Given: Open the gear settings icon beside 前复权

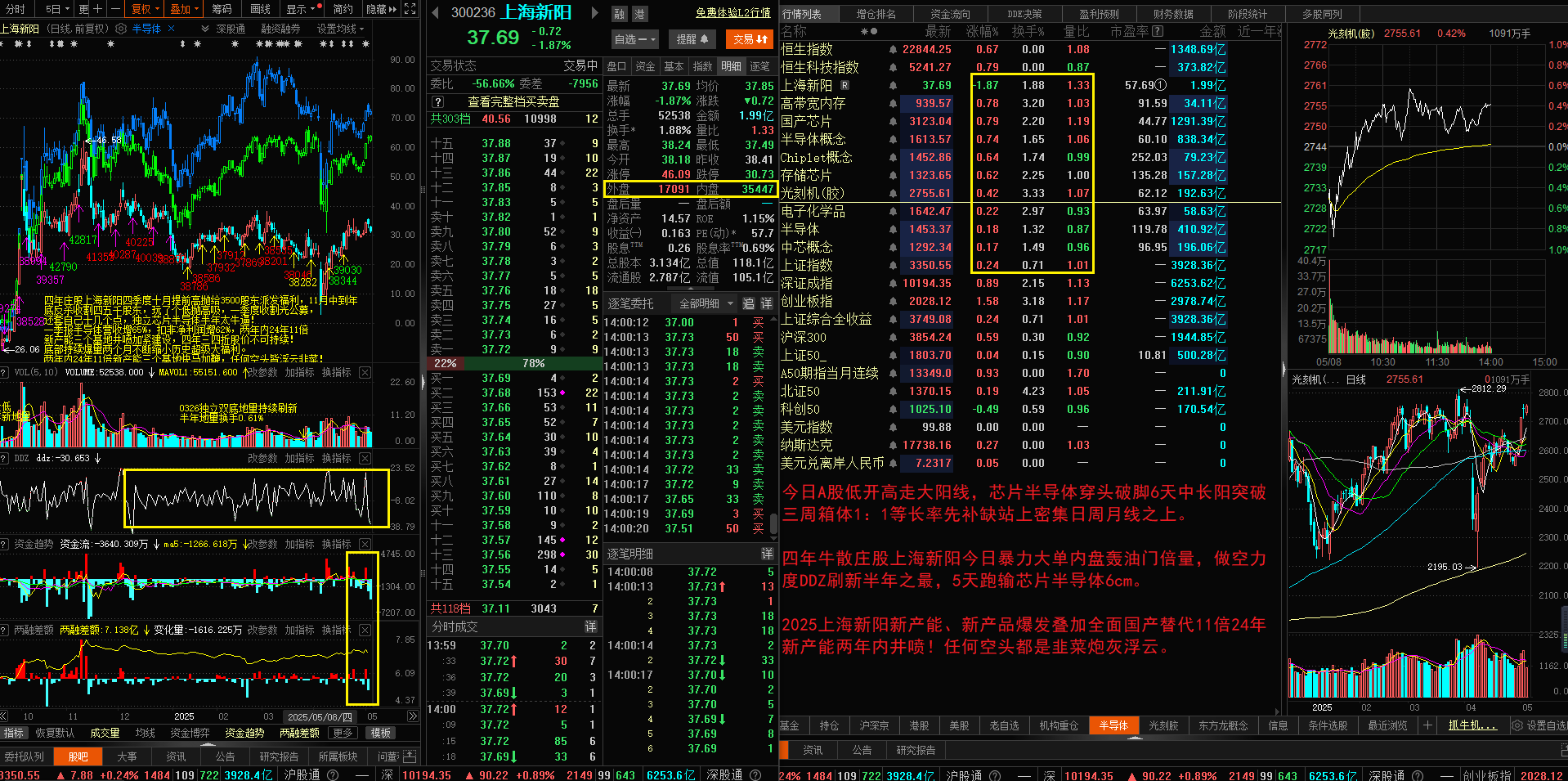Looking at the screenshot, I should (121, 29).
